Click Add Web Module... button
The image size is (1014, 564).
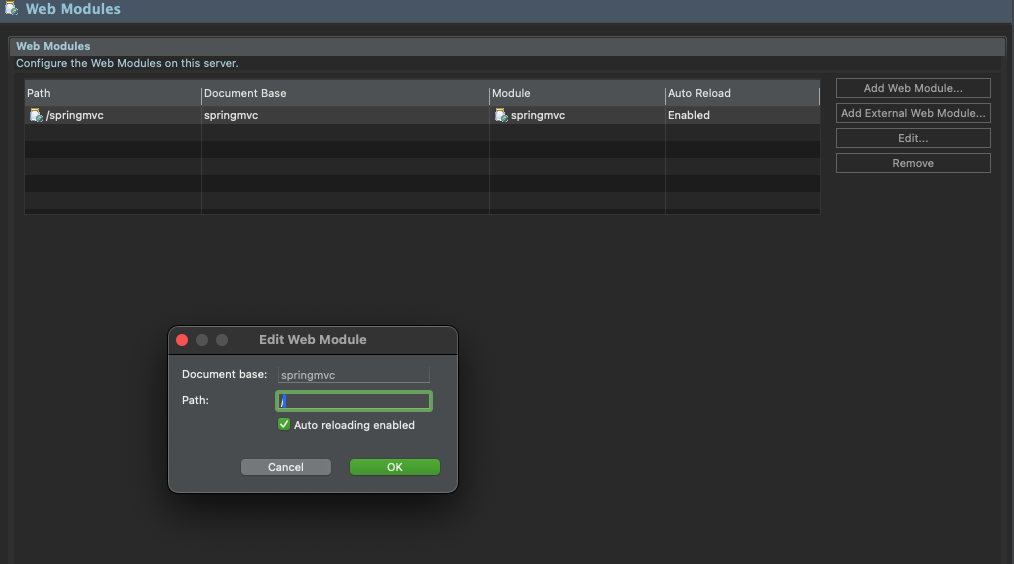pyautogui.click(x=912, y=88)
